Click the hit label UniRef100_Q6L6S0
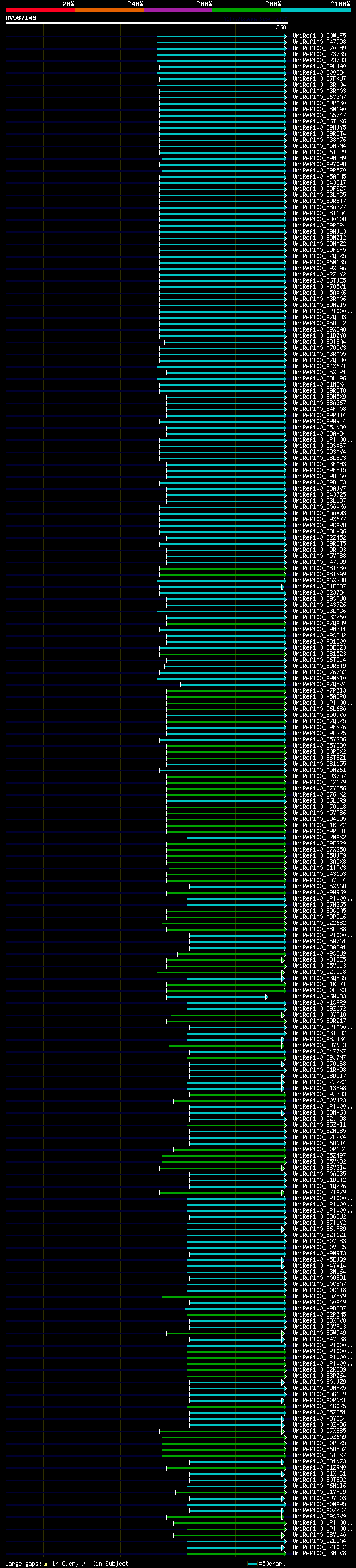 319,709
